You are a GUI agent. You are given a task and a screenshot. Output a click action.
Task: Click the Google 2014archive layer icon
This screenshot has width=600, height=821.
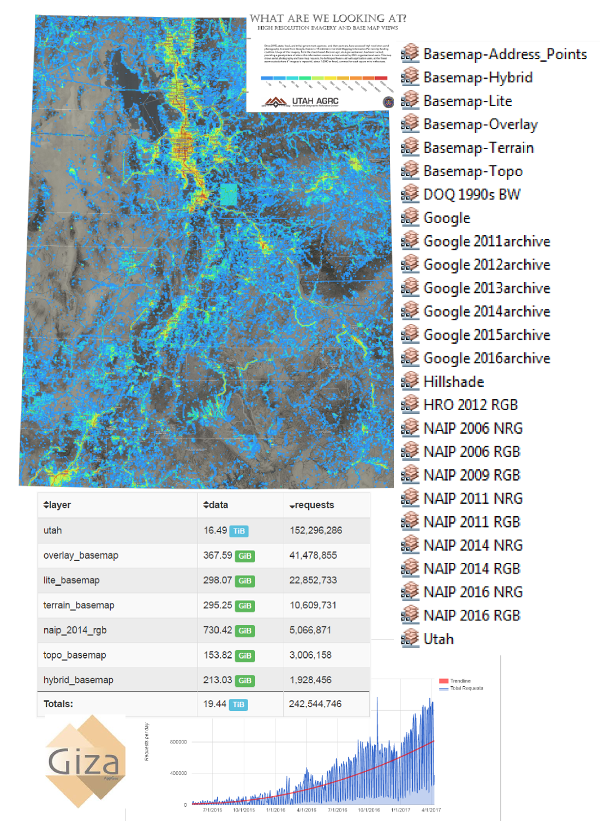pos(410,311)
